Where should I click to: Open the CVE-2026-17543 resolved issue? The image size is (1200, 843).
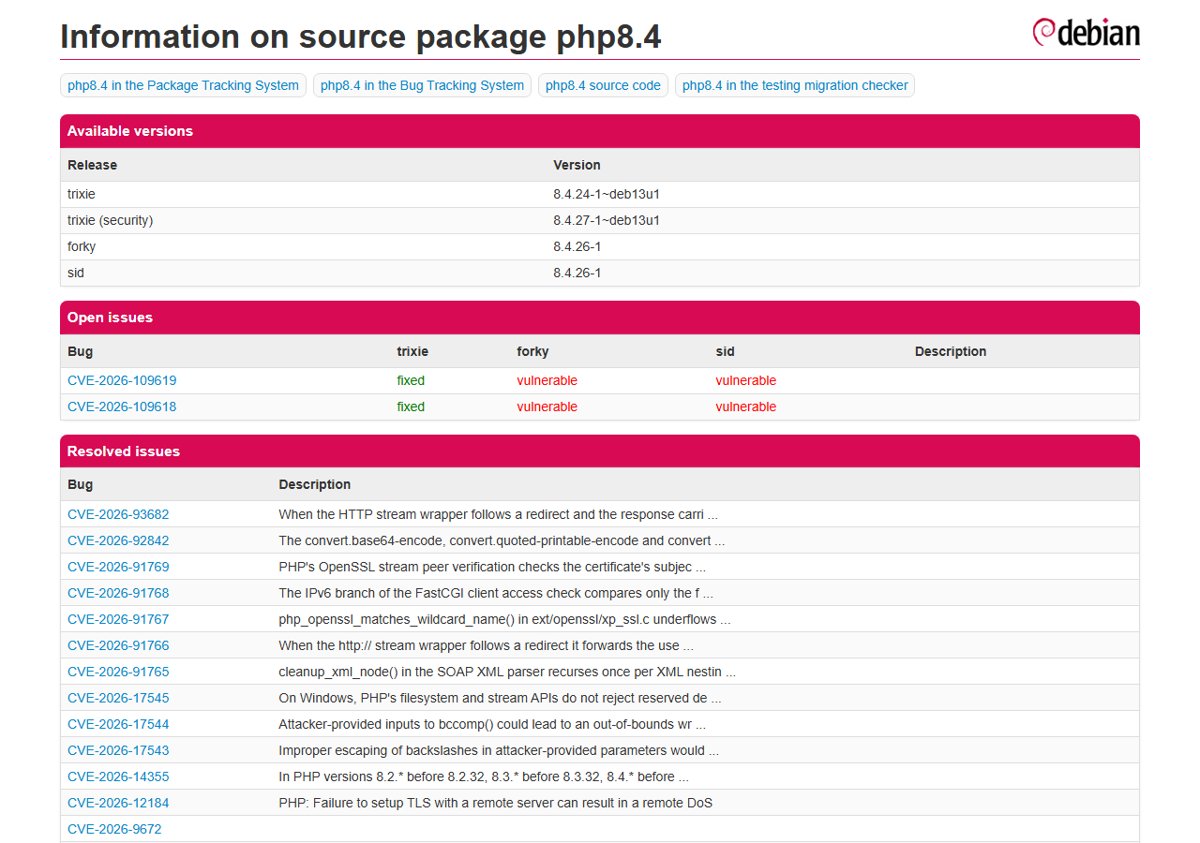point(118,750)
